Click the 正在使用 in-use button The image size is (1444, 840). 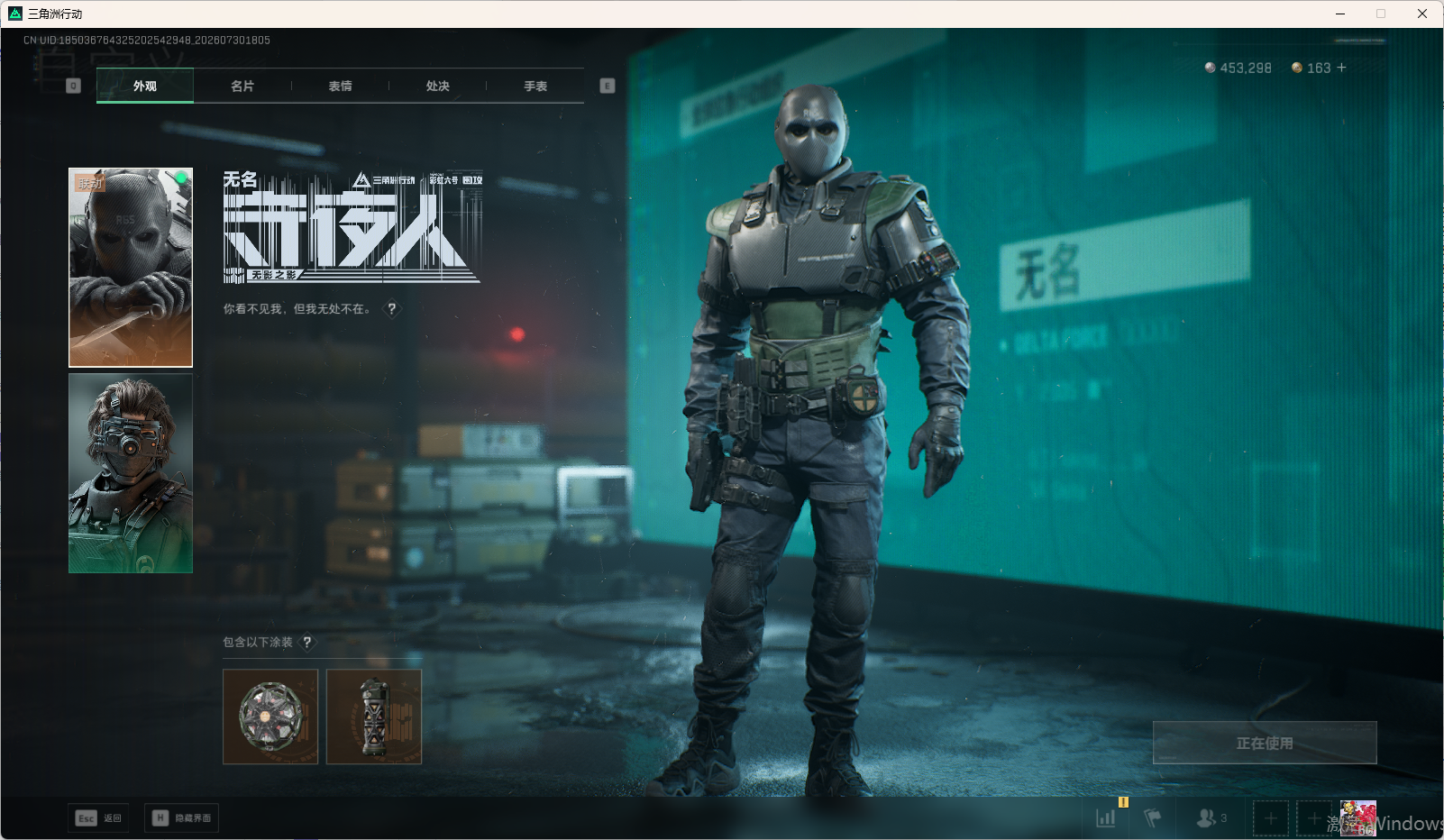pos(1265,743)
